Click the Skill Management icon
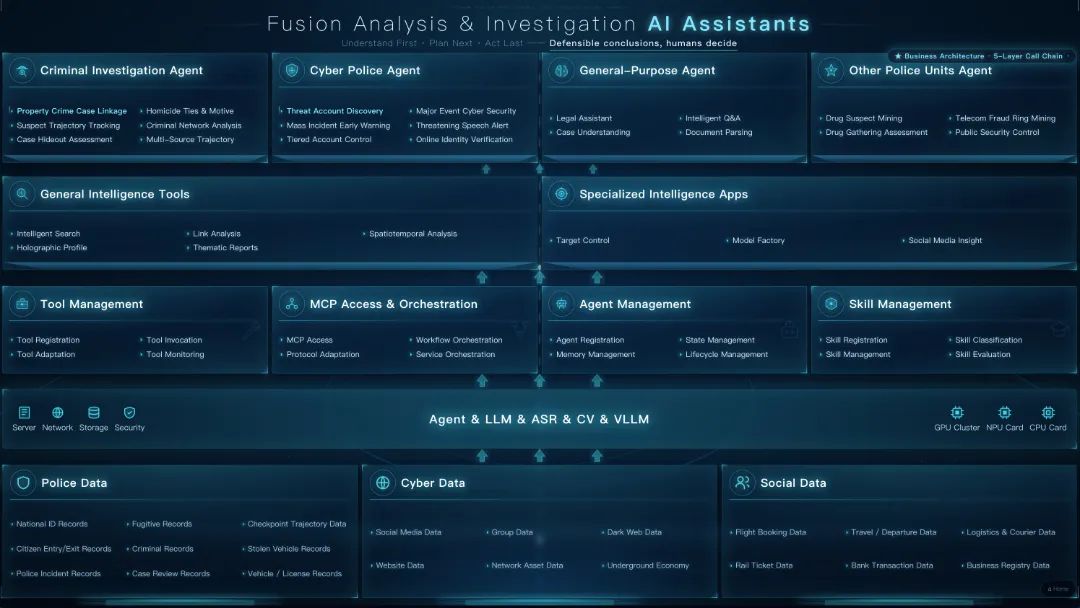 point(831,304)
